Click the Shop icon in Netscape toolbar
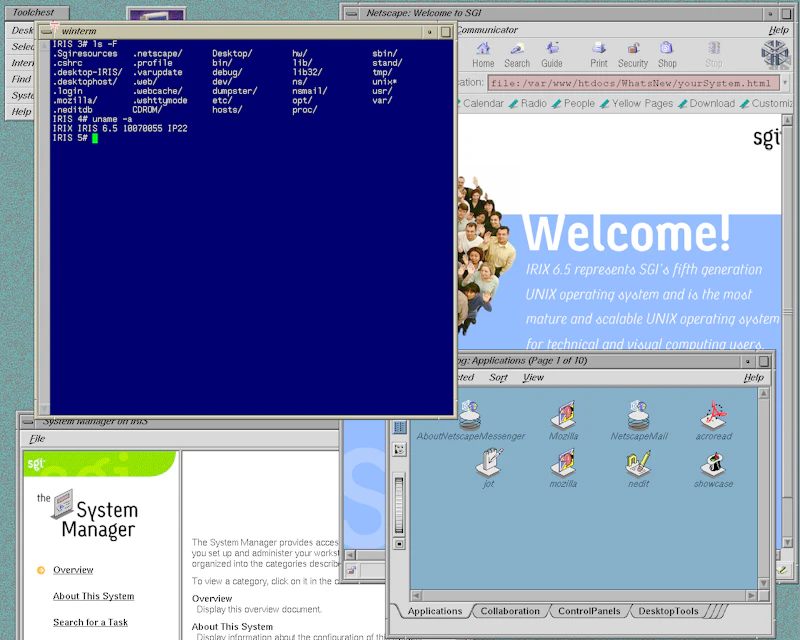 667,55
